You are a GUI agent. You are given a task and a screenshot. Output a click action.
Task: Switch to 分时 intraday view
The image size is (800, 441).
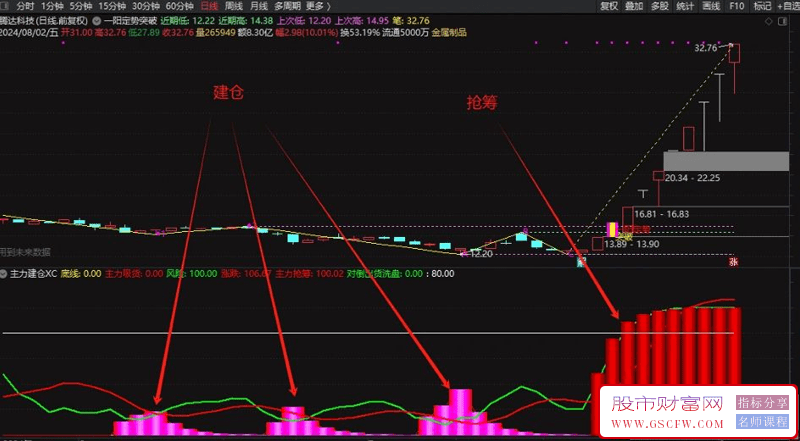point(25,6)
